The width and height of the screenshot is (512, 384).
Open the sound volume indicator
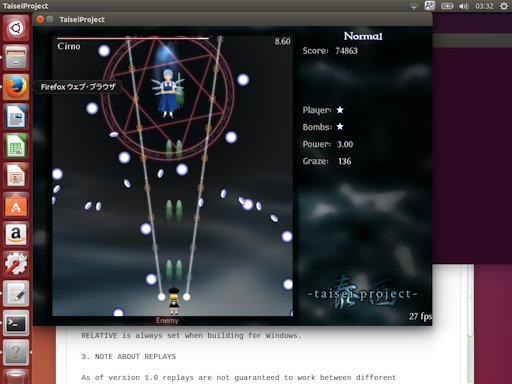pos(463,6)
